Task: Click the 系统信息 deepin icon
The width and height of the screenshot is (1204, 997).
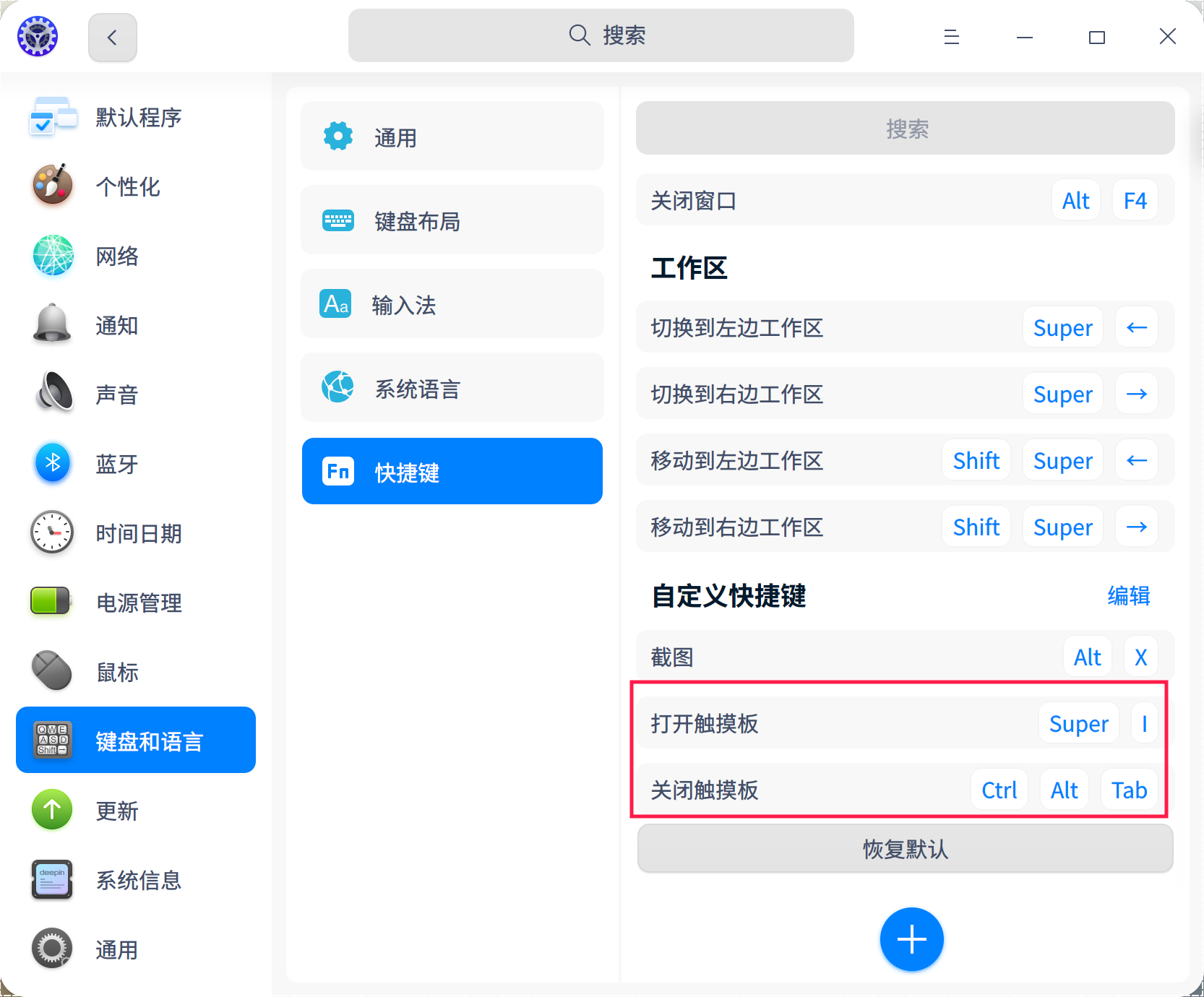Action: pyautogui.click(x=53, y=879)
